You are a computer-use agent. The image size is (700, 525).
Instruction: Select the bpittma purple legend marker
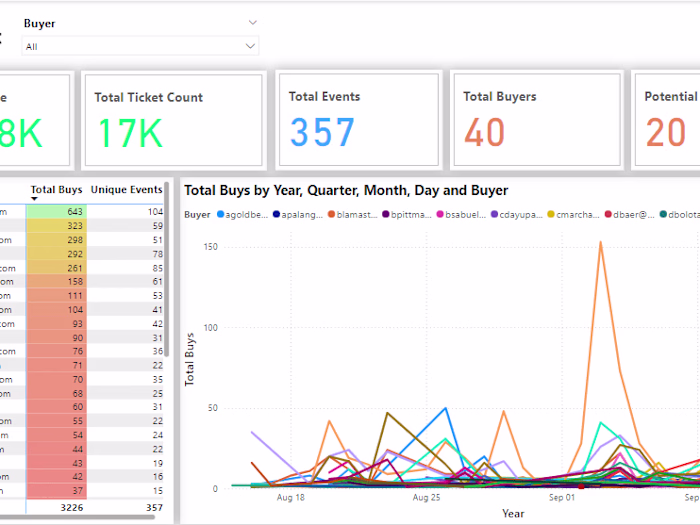pyautogui.click(x=386, y=214)
